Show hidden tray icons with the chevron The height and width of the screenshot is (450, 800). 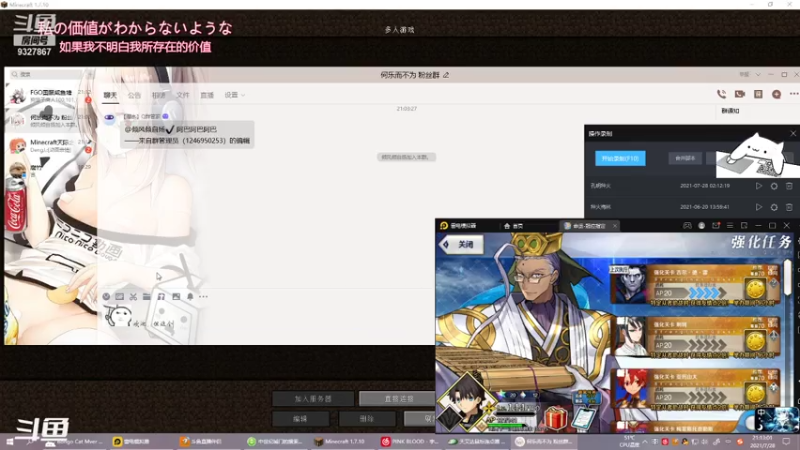(x=645, y=441)
